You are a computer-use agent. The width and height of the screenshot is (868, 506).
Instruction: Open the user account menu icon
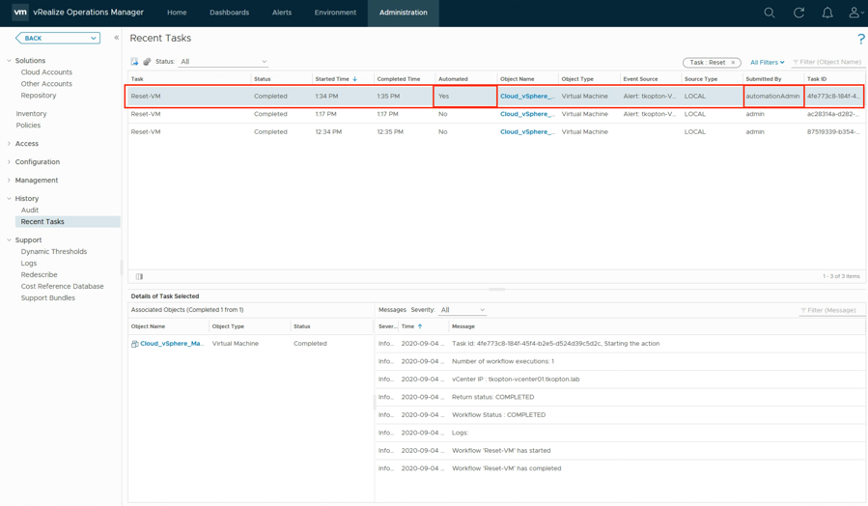855,13
